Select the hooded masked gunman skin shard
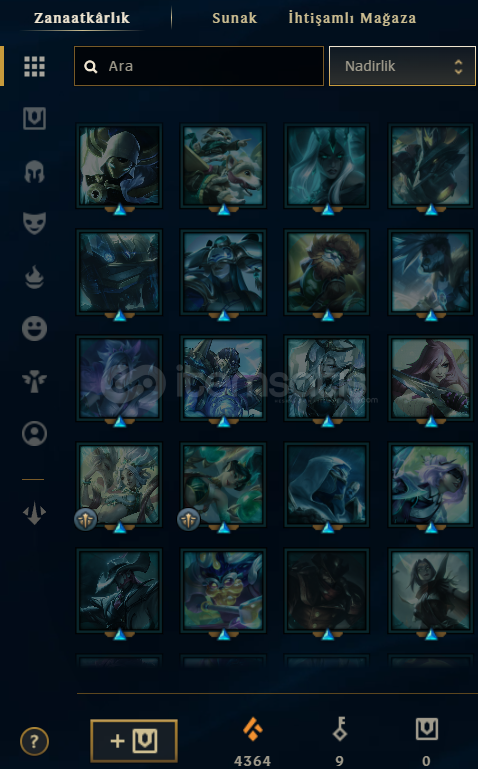Screen dimensions: 478x769 pyautogui.click(x=119, y=165)
